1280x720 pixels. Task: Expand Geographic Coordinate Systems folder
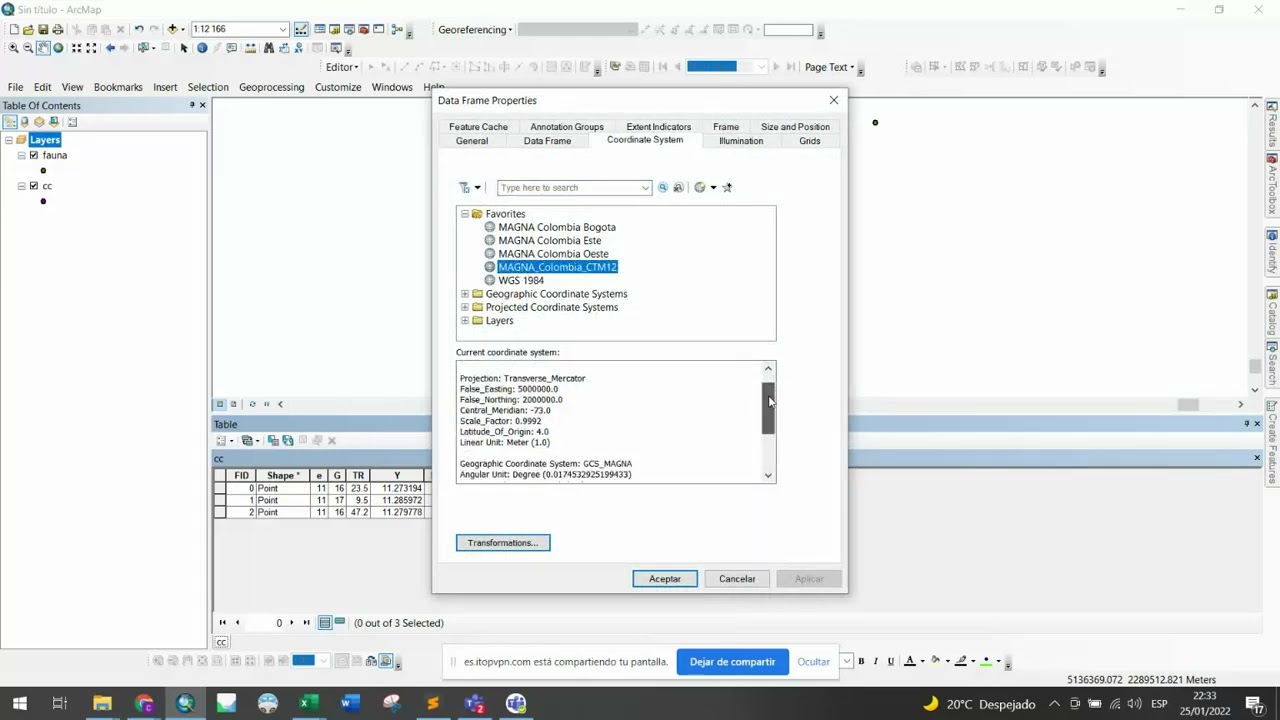[465, 294]
